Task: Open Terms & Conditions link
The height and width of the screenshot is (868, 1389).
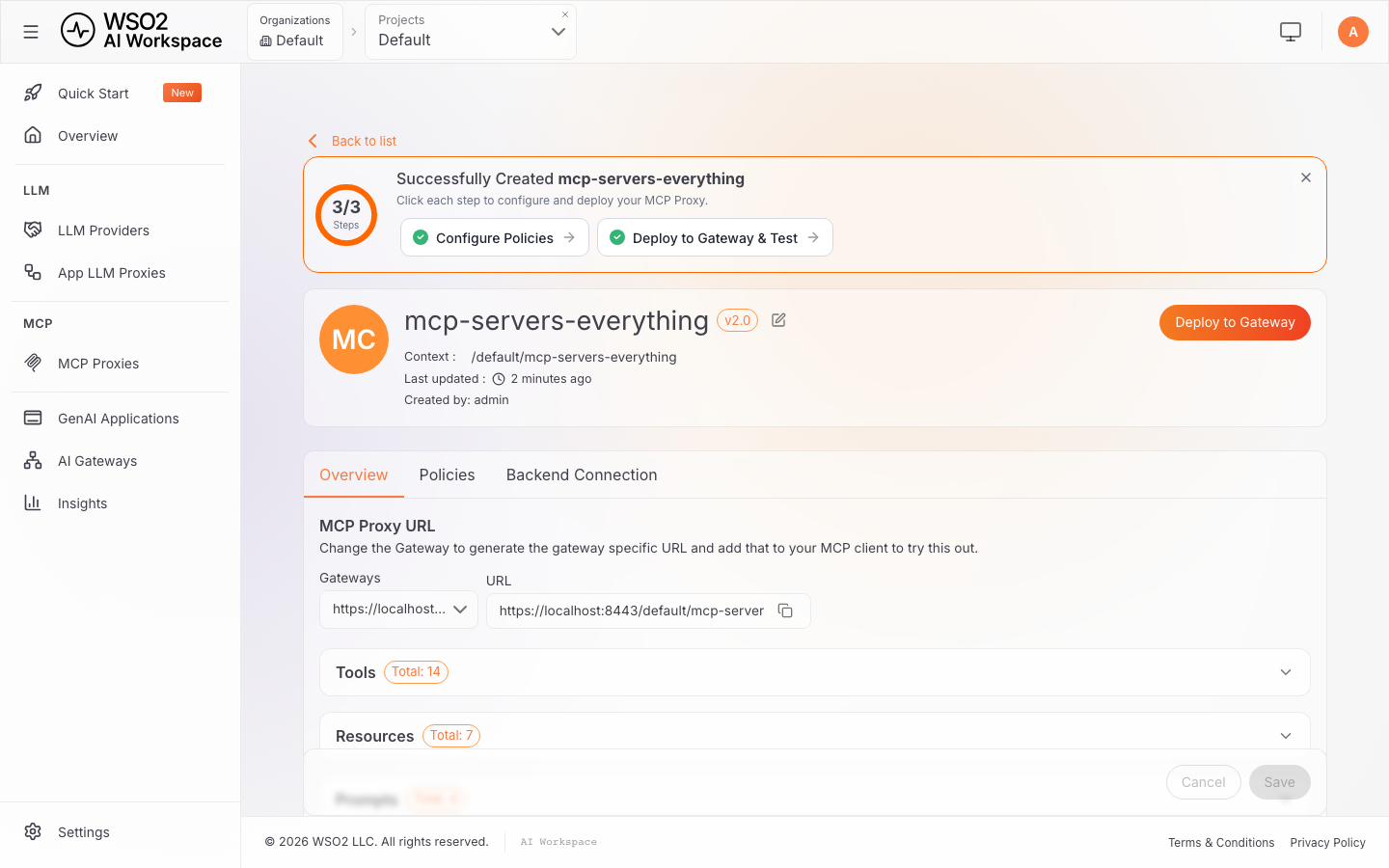Action: coord(1221,843)
